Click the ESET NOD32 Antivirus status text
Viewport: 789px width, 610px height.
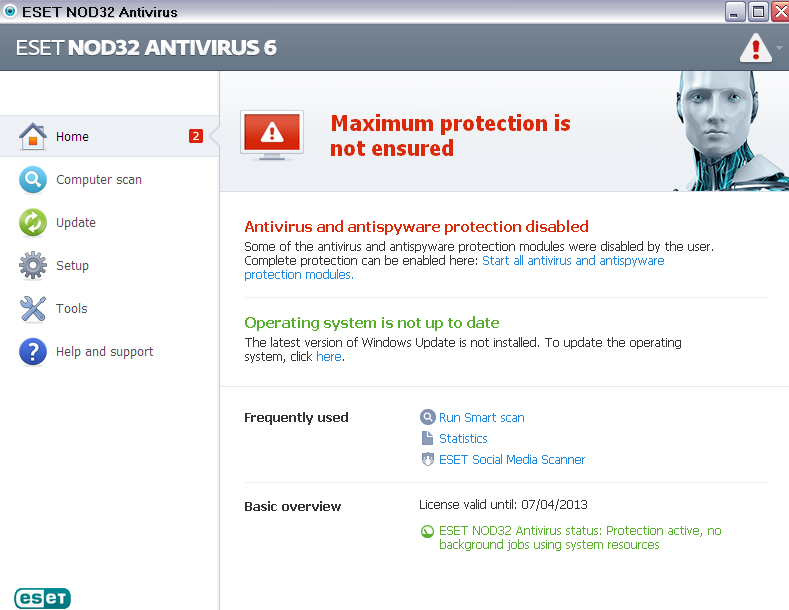[580, 538]
